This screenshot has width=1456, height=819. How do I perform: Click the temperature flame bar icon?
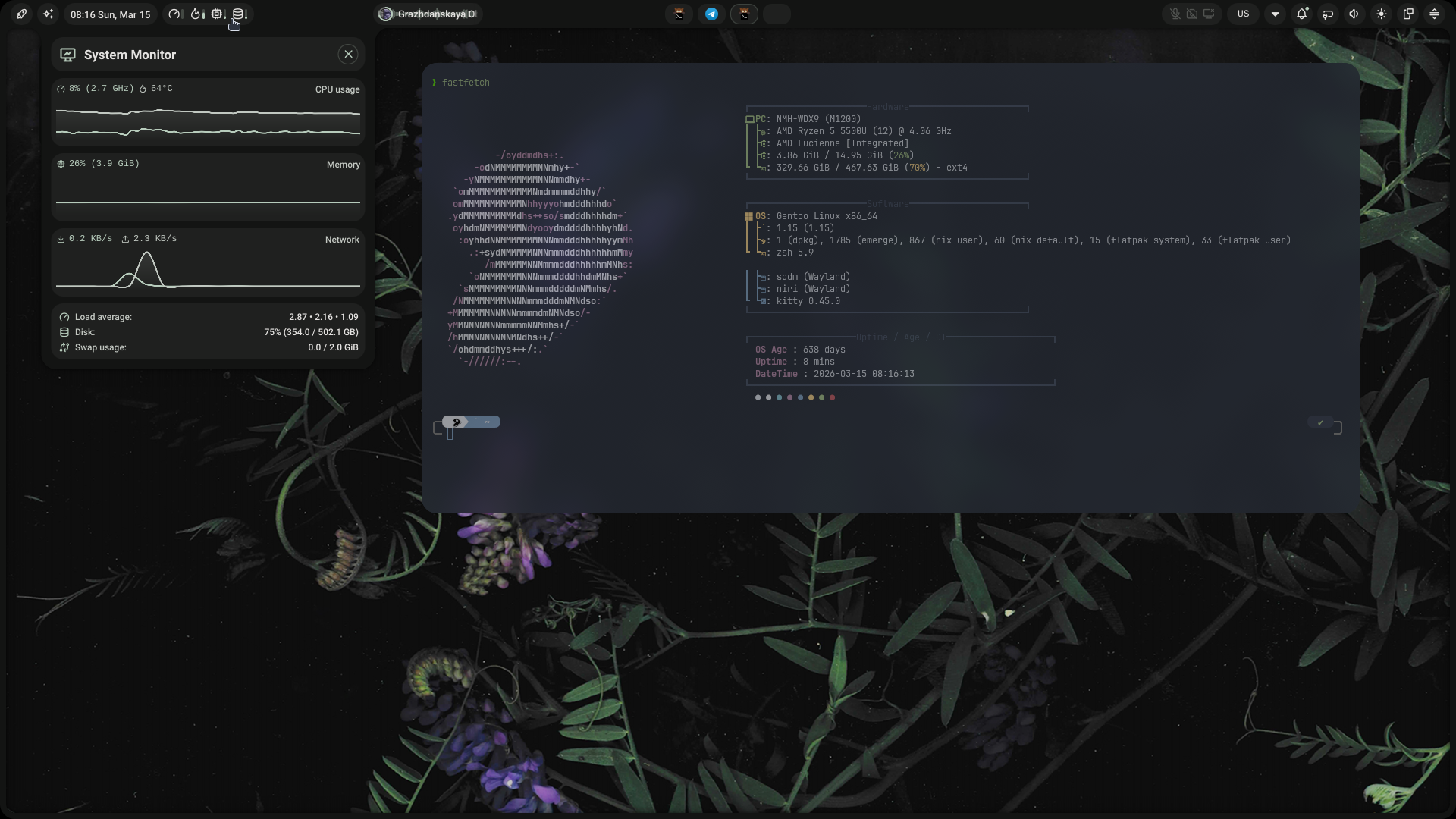click(196, 14)
